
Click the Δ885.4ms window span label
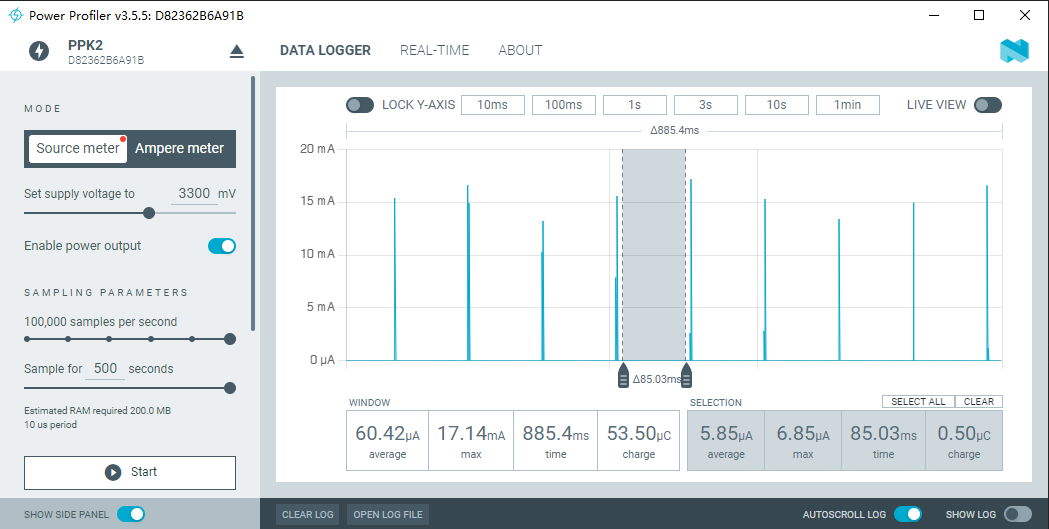click(x=674, y=130)
